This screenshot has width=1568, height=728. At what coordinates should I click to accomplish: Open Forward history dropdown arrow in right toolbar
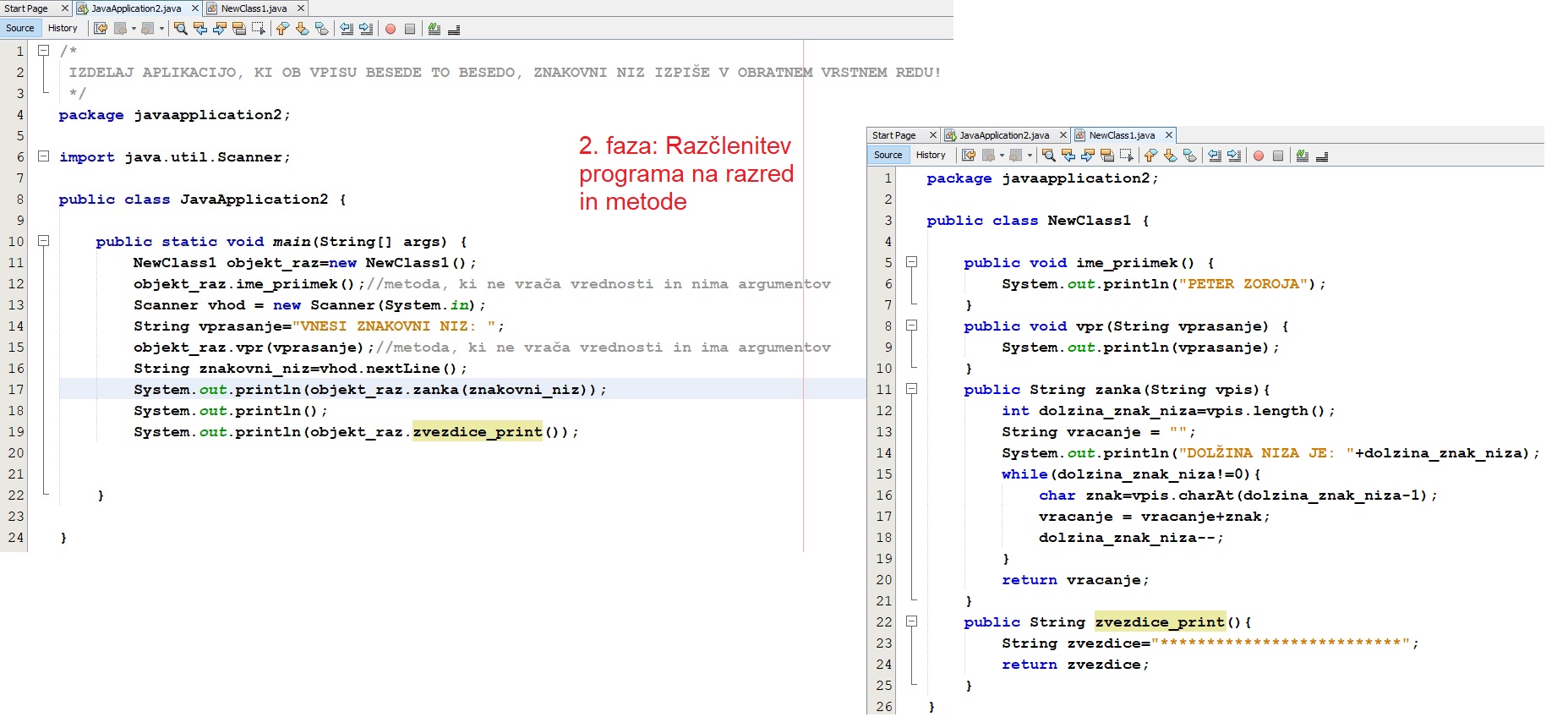(1030, 156)
